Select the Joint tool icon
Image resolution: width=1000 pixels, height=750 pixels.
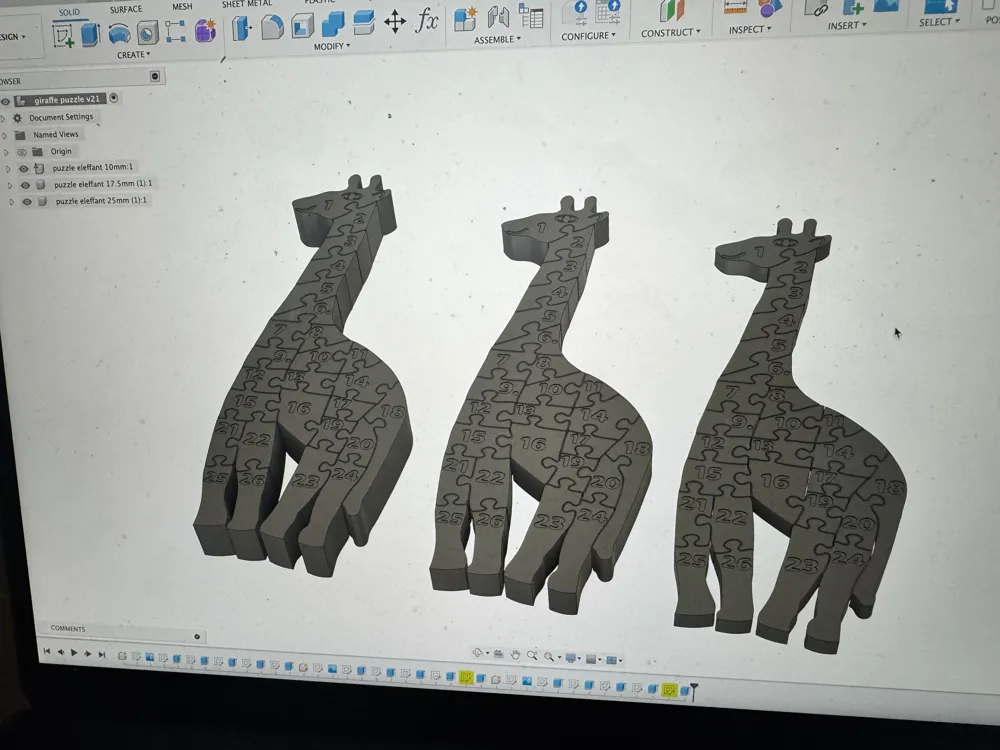498,17
